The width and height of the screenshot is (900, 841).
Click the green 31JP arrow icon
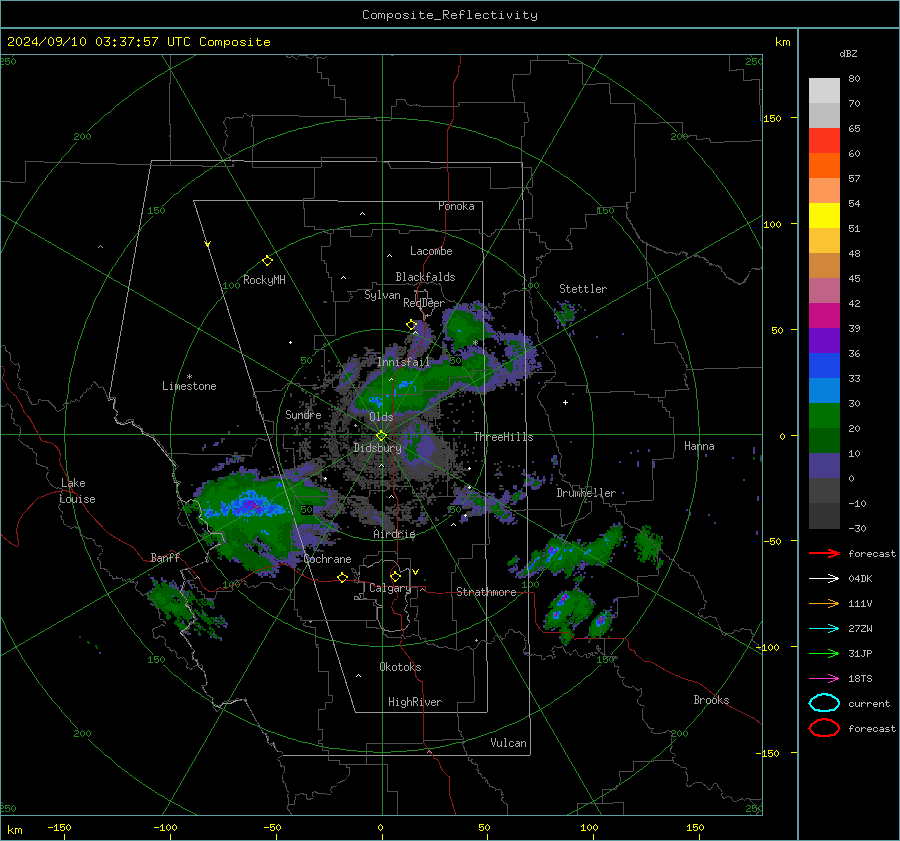click(824, 653)
